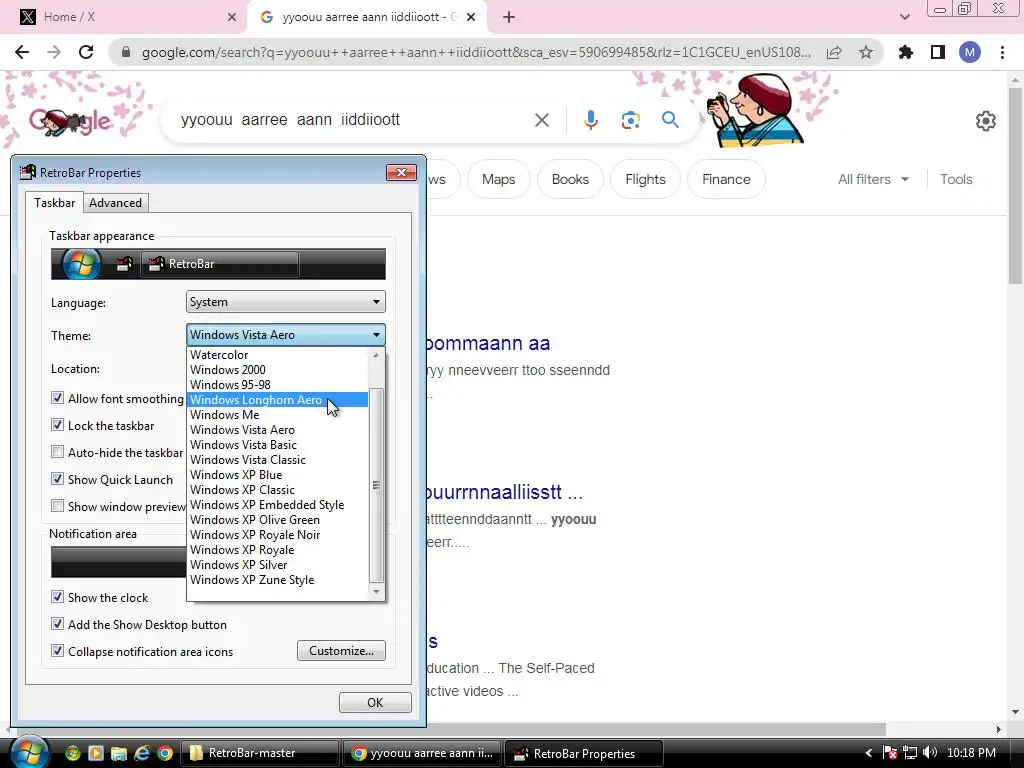Image resolution: width=1024 pixels, height=768 pixels.
Task: Click the Customize... button
Action: coord(341,650)
